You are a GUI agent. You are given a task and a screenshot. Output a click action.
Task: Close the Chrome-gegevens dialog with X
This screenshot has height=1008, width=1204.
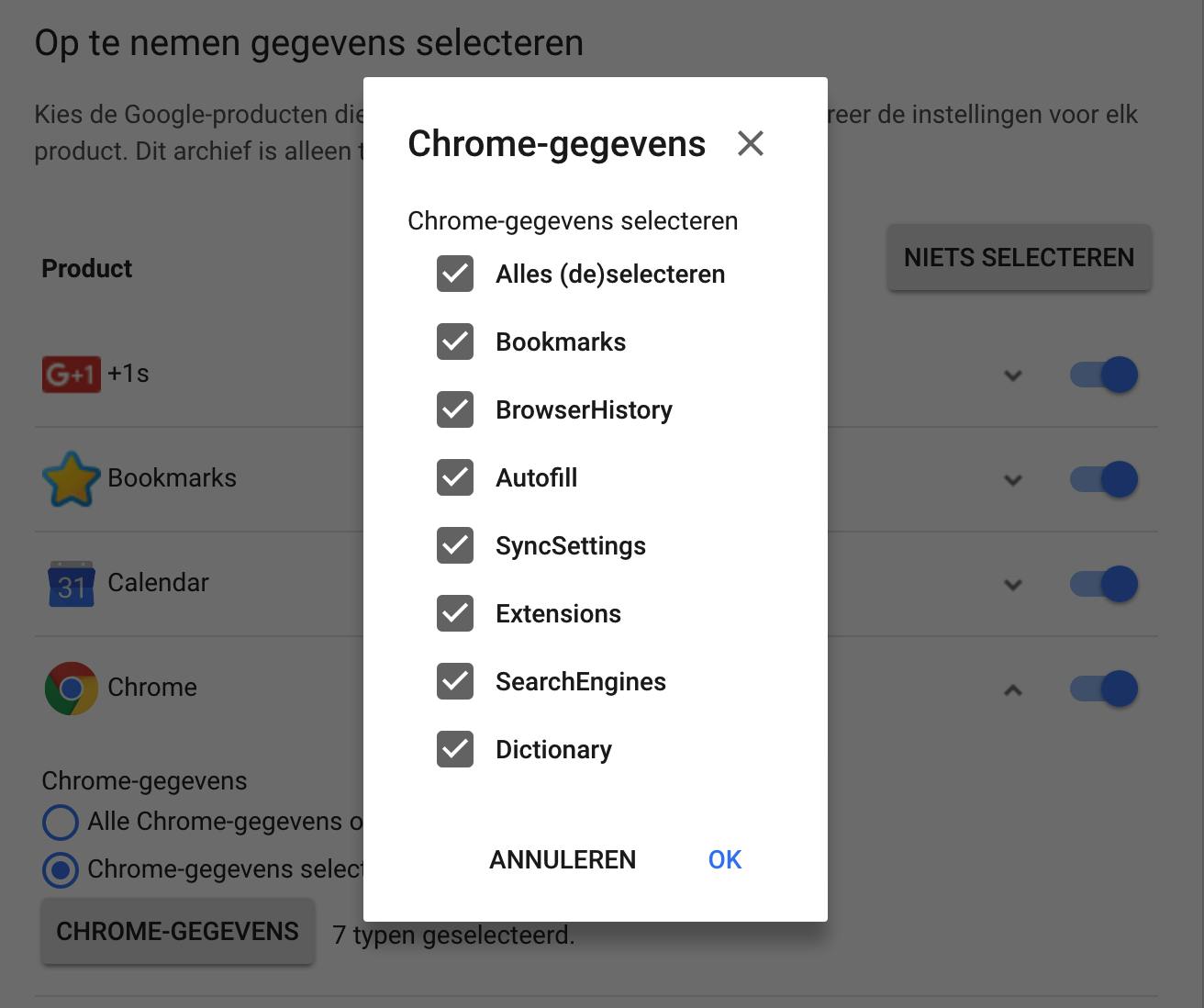coord(750,143)
